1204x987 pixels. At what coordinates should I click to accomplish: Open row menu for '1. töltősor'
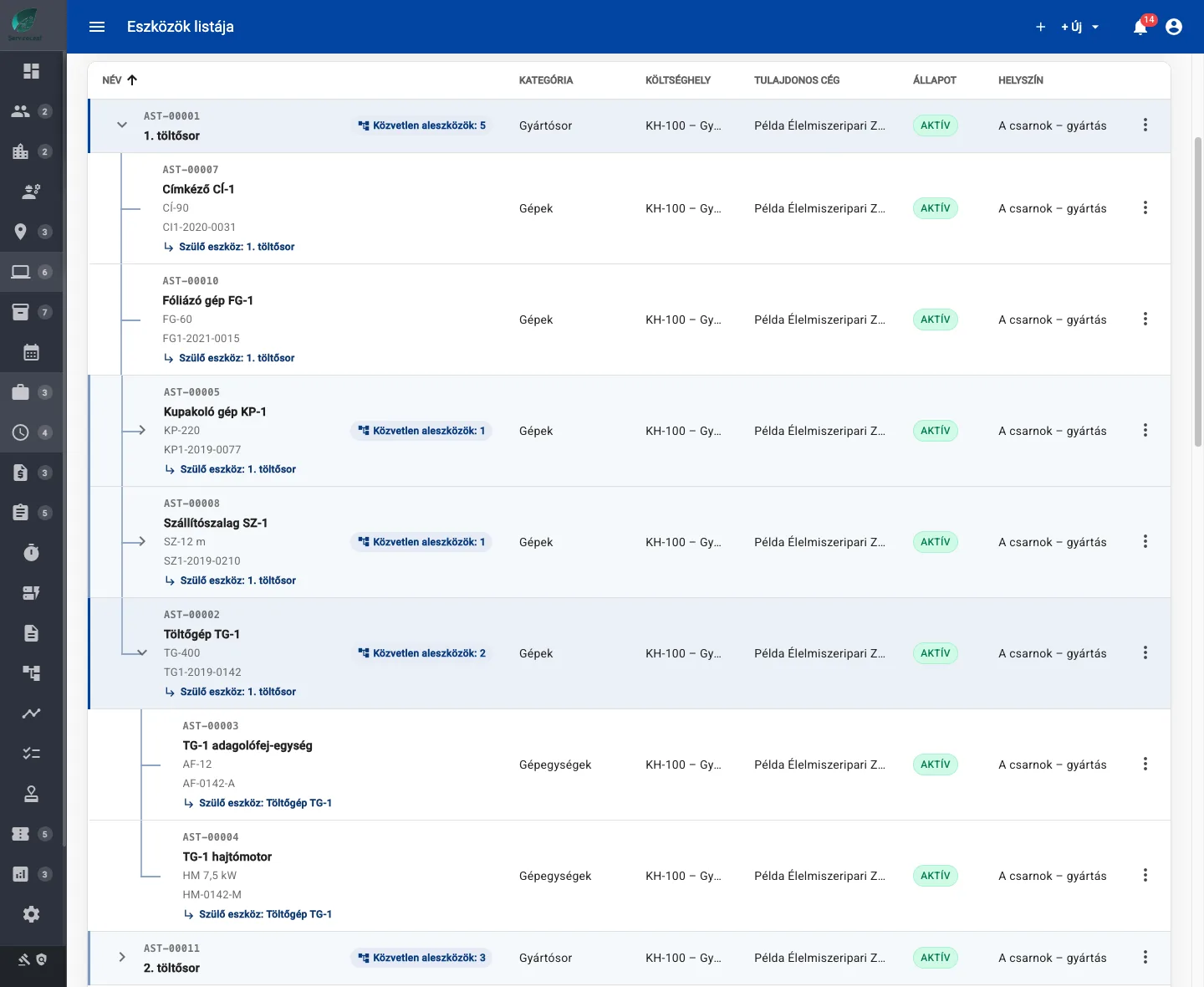[x=1145, y=125]
